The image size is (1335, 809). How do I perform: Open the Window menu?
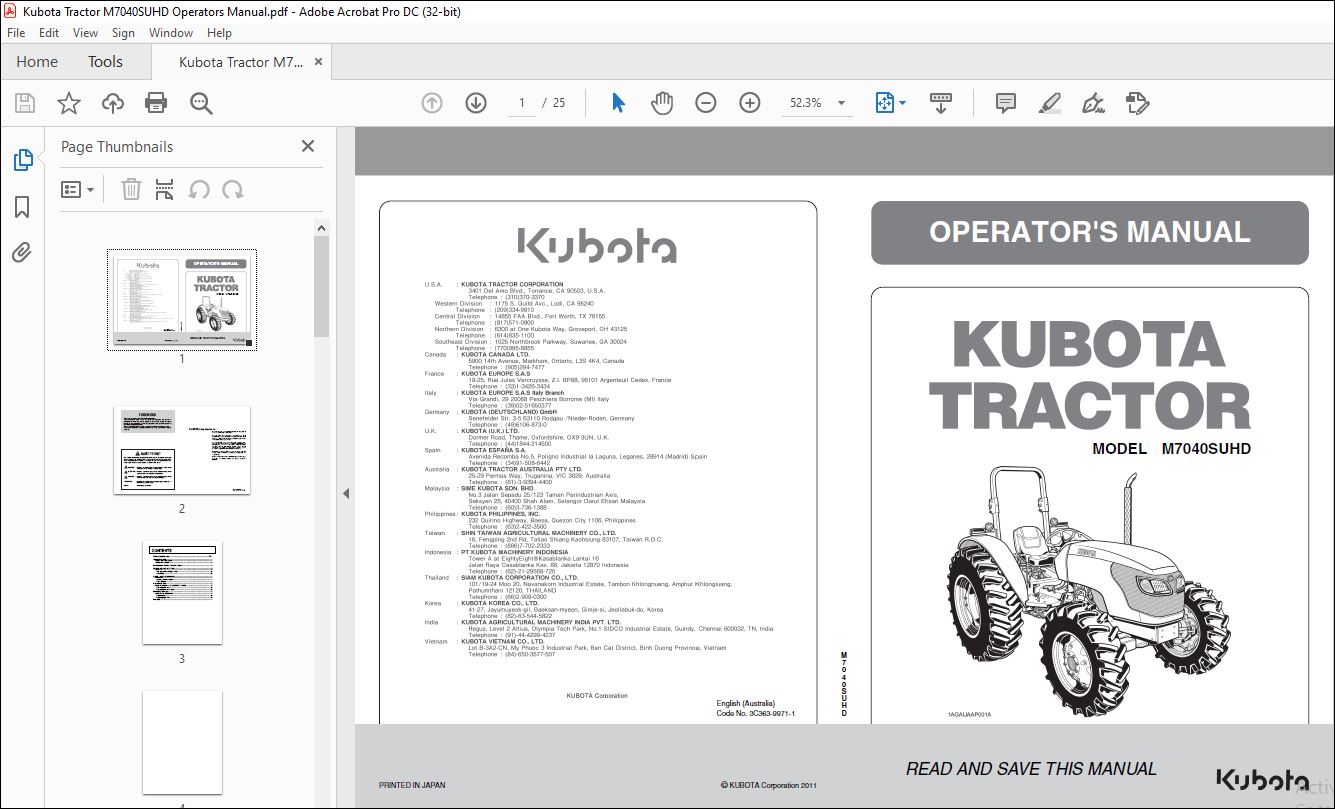(171, 33)
